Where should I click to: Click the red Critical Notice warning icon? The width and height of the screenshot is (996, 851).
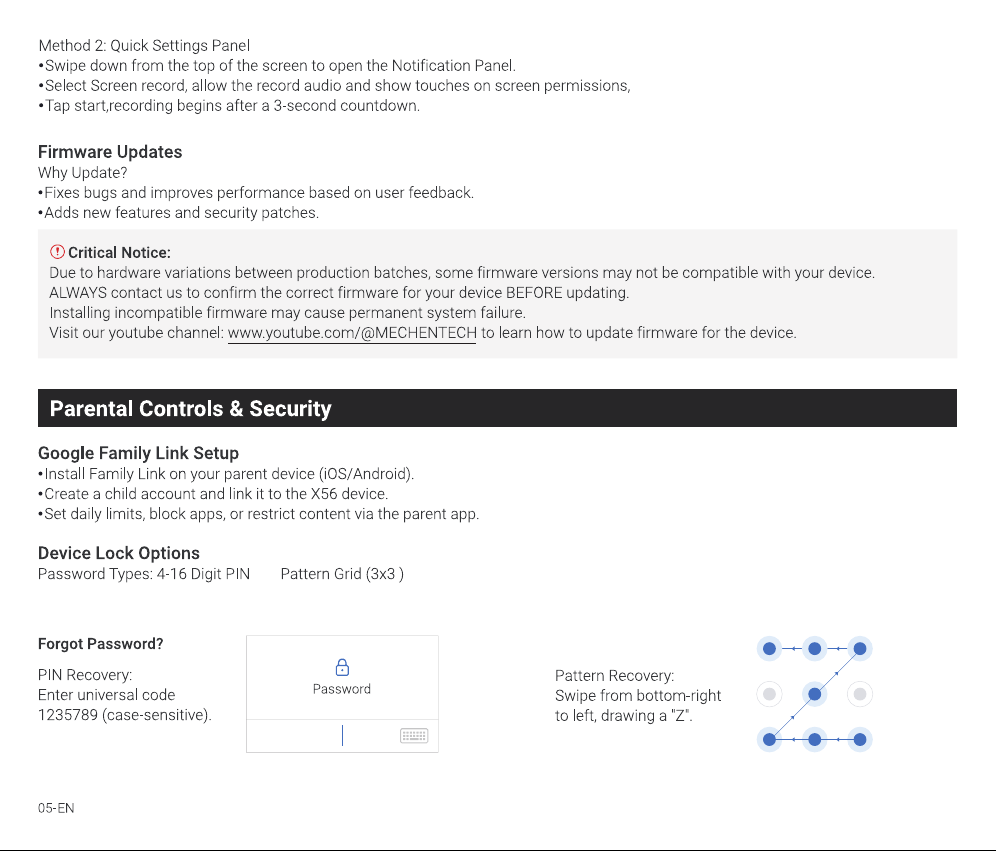[x=57, y=252]
